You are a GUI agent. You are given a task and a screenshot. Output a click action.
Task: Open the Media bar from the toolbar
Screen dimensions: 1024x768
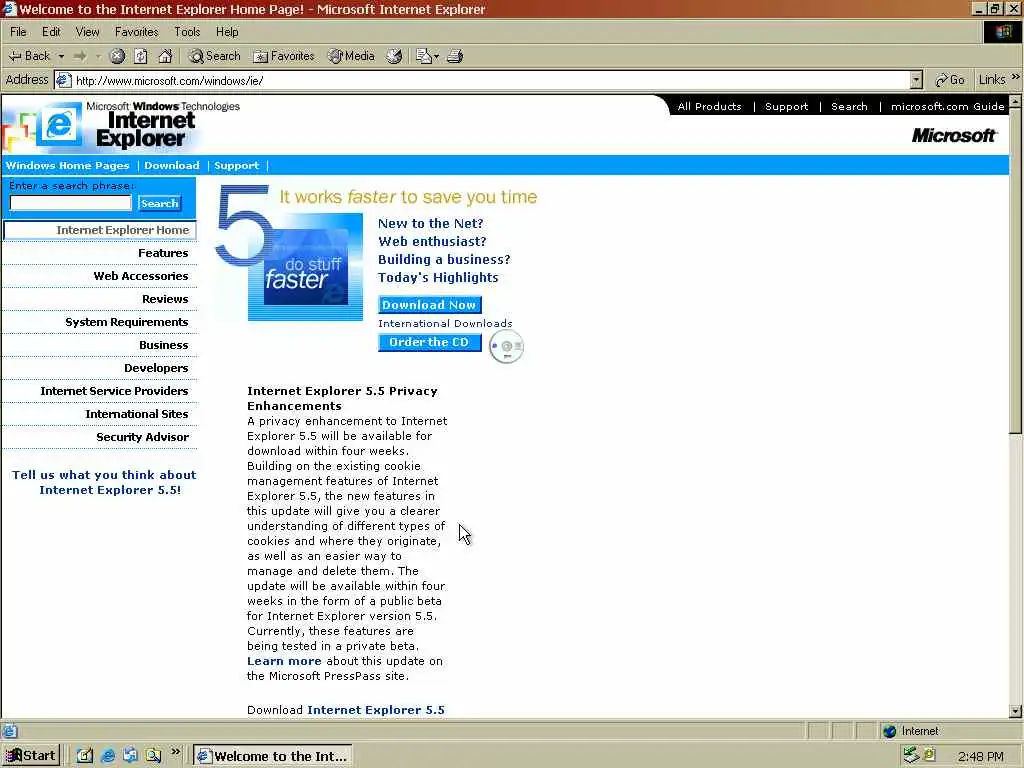pos(351,56)
